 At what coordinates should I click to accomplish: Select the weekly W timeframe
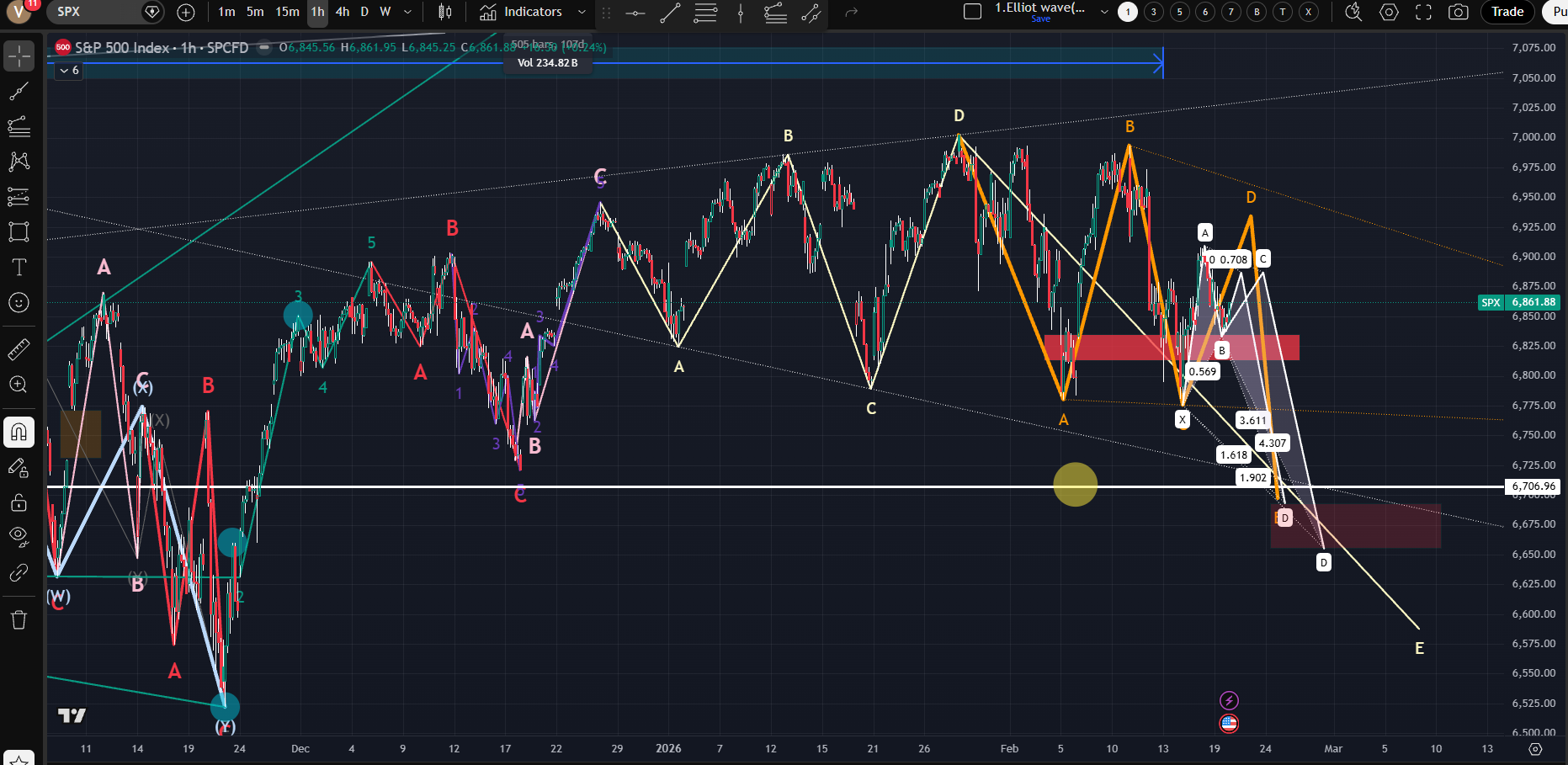point(385,12)
